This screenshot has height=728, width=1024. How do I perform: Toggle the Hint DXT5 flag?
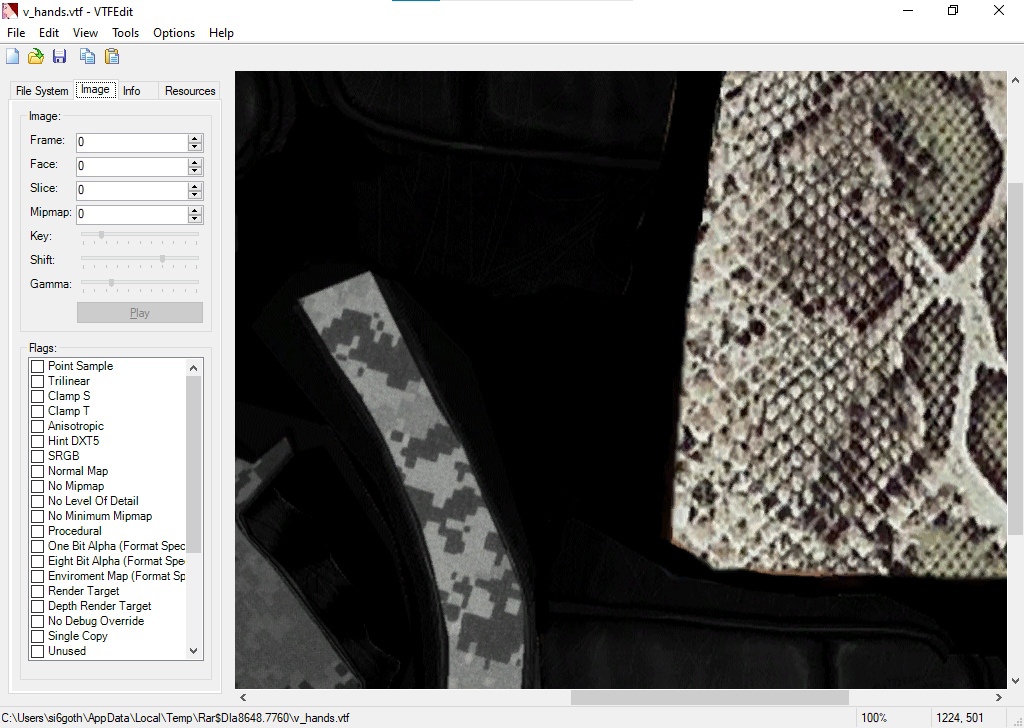(x=38, y=441)
